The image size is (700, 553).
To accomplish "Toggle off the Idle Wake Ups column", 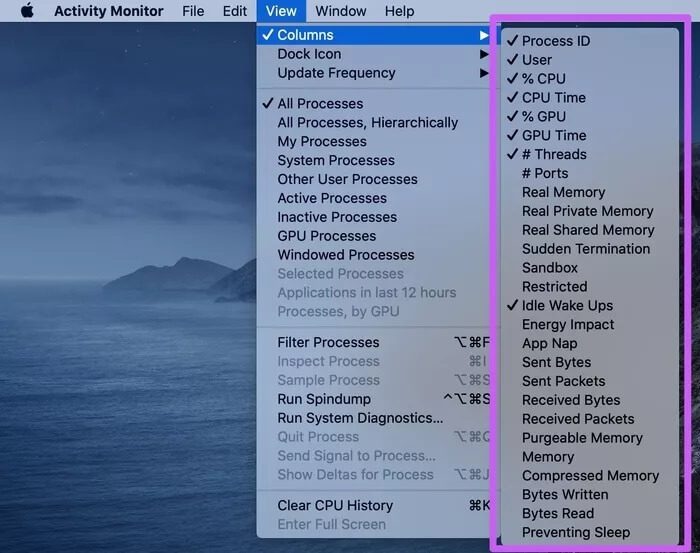I will pos(567,306).
